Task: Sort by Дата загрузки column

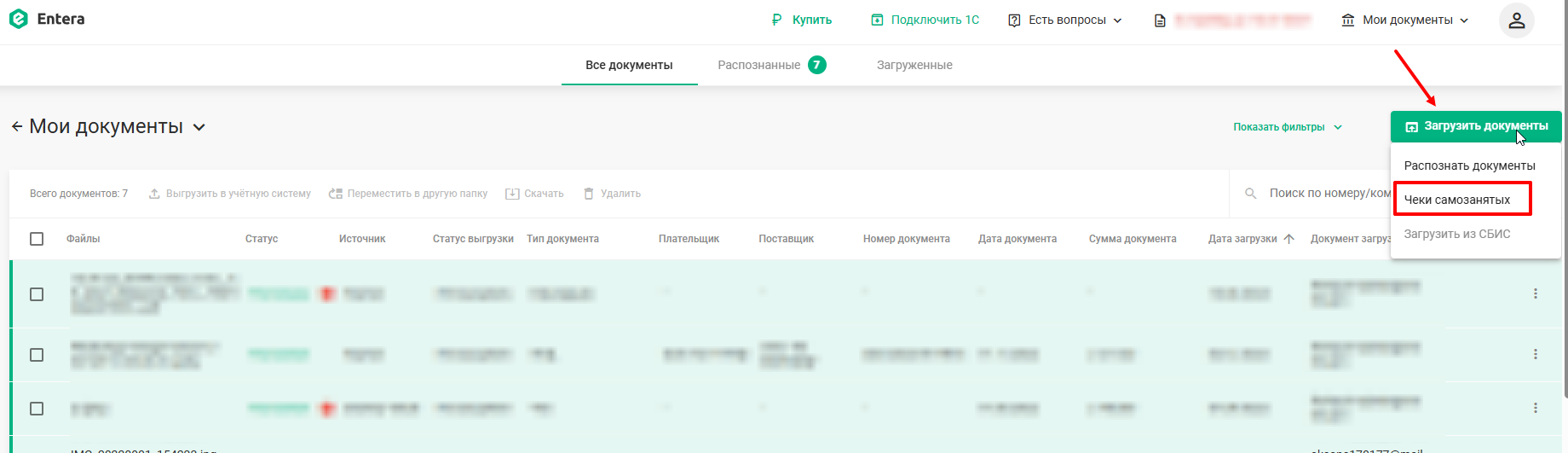Action: [1242, 239]
